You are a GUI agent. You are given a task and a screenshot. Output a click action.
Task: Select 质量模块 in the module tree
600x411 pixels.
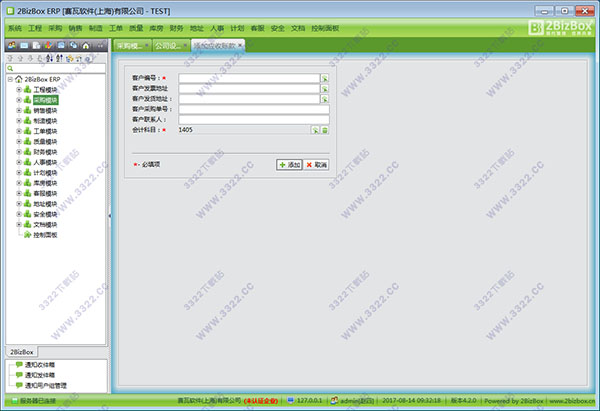coord(45,142)
